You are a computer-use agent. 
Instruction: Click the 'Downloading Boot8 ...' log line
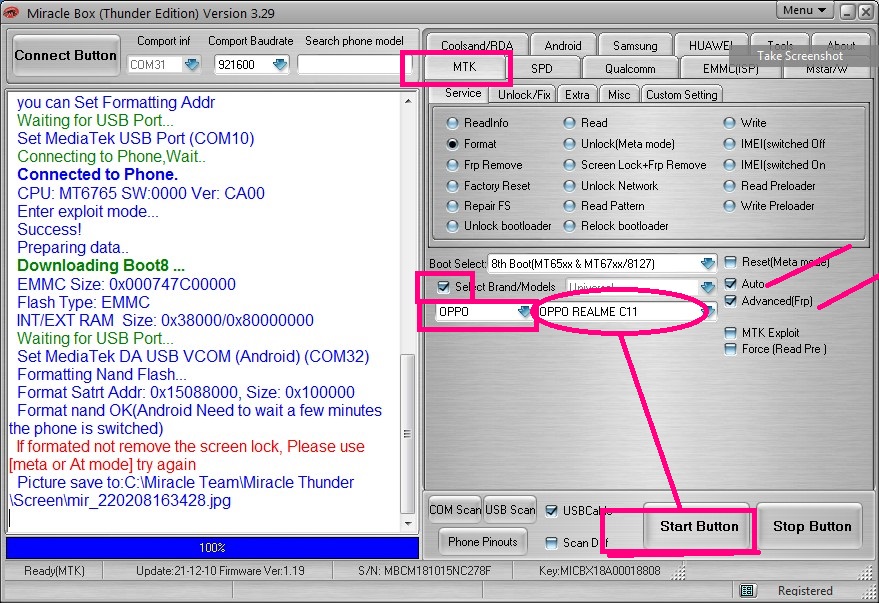[100, 265]
